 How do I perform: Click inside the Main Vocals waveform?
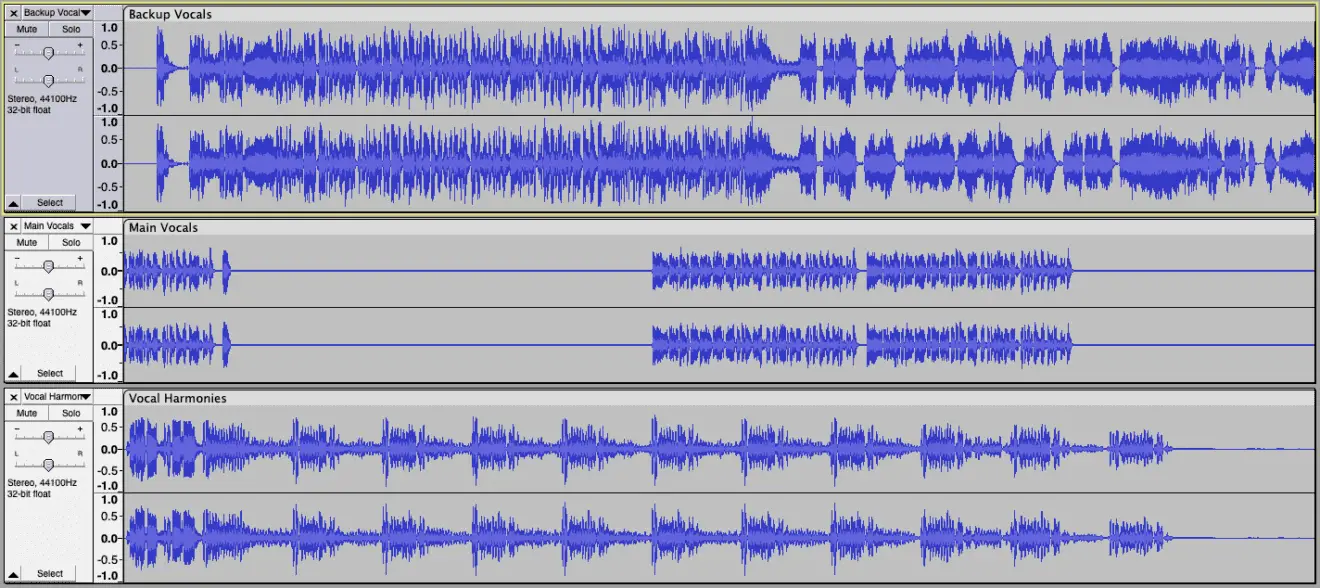tap(700, 268)
